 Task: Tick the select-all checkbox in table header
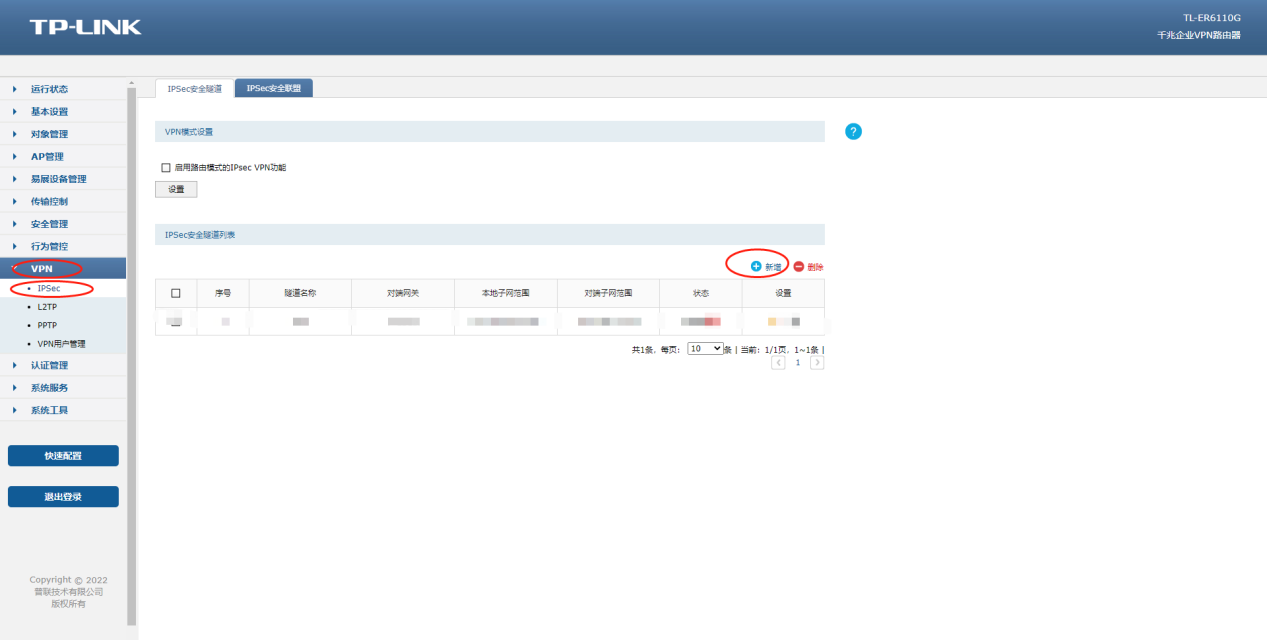tap(176, 293)
